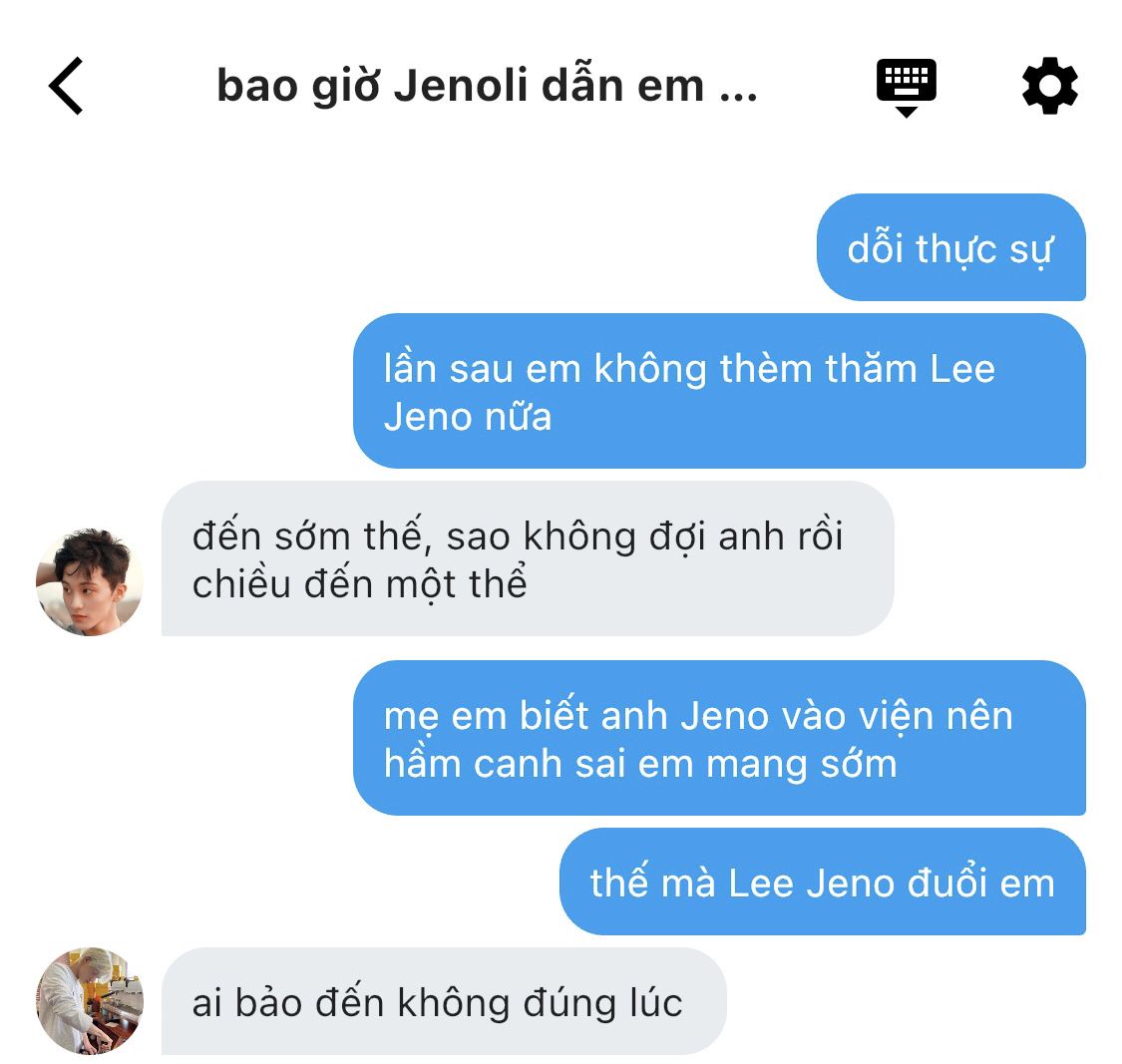Viewport: 1122px width, 1064px height.
Task: Select the 'mẹ em biết anh Jeno vào viện' message
Action: coord(719,738)
